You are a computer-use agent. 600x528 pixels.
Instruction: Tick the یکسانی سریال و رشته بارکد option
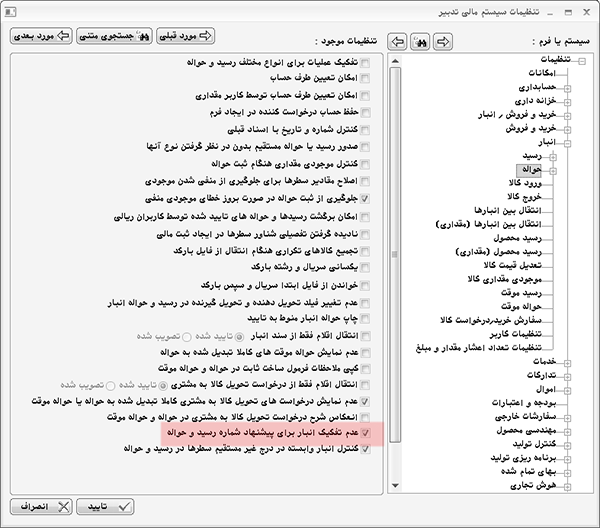click(364, 270)
